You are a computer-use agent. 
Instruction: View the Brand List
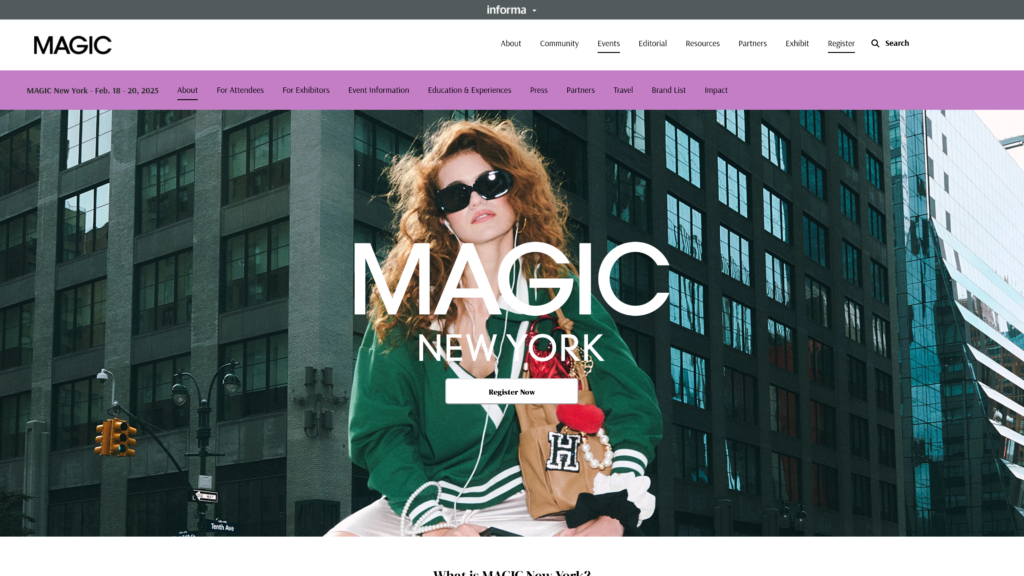(669, 90)
